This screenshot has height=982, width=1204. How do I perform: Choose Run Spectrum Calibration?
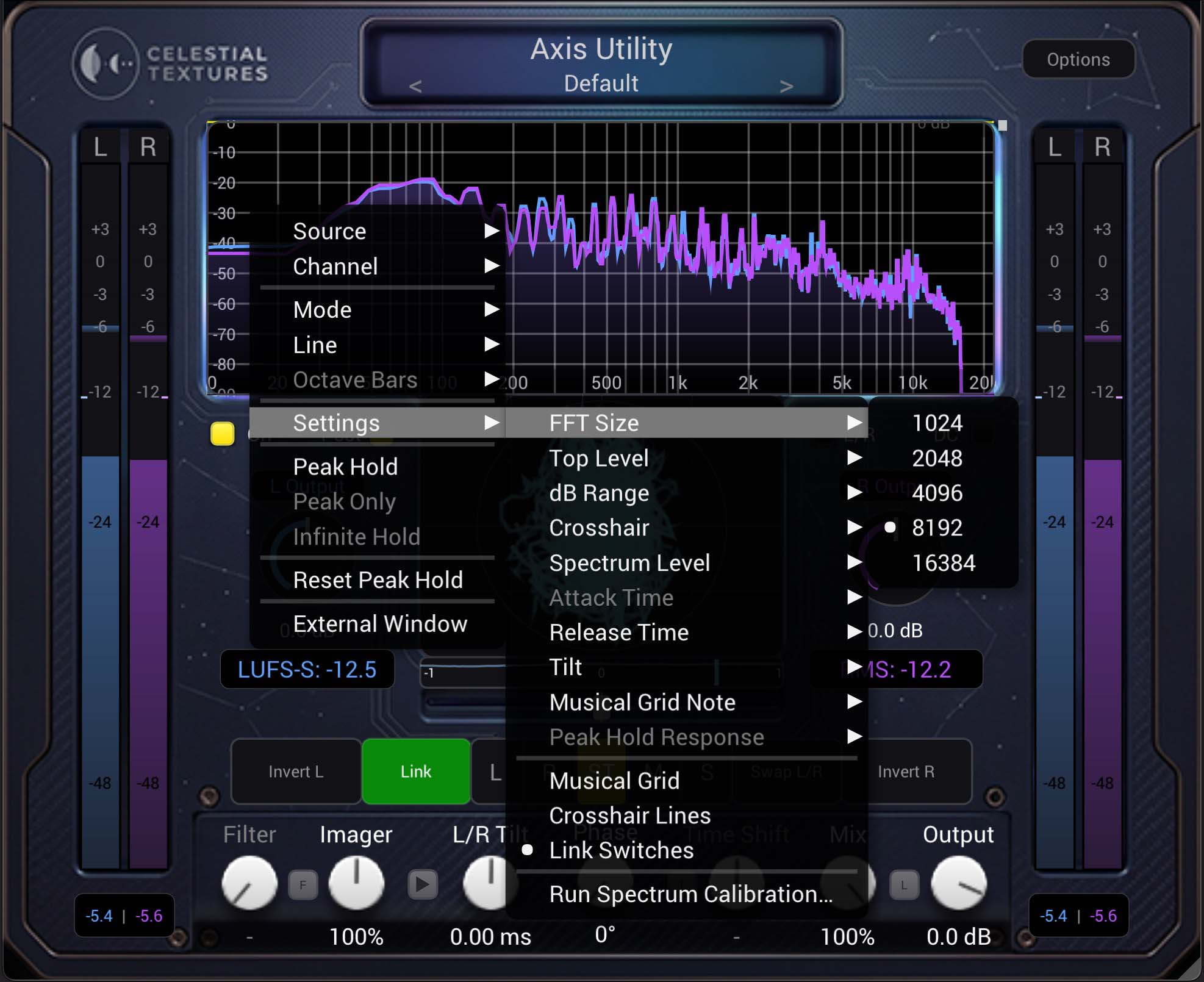(x=687, y=894)
